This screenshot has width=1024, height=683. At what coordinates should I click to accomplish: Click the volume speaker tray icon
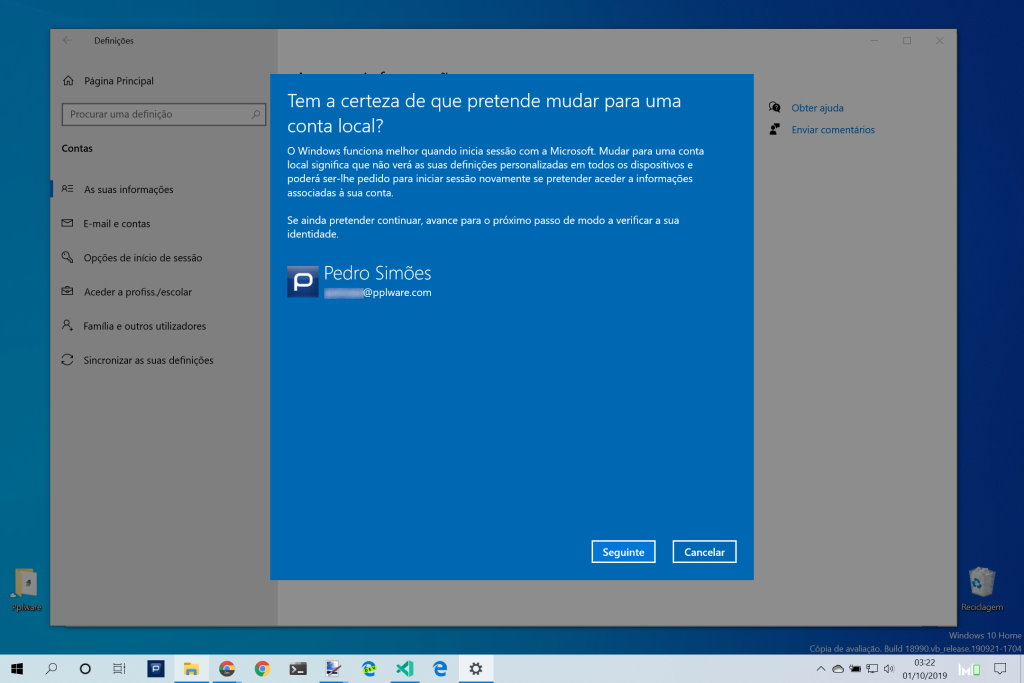point(888,669)
